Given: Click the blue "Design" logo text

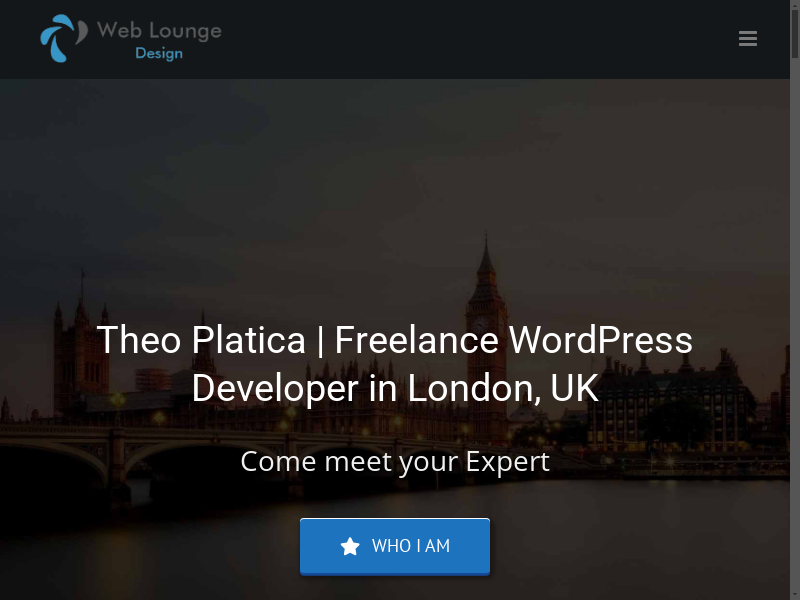Looking at the screenshot, I should 159,53.
